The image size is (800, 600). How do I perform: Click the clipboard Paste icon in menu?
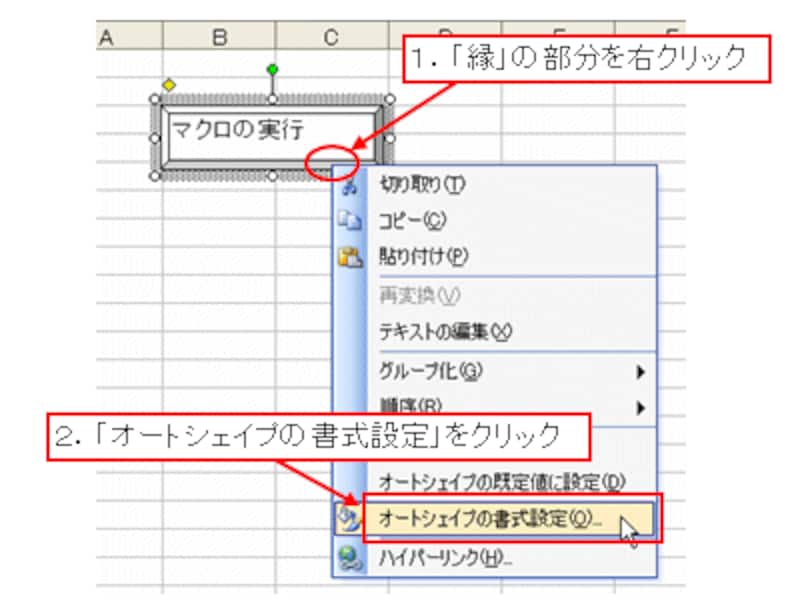point(351,257)
